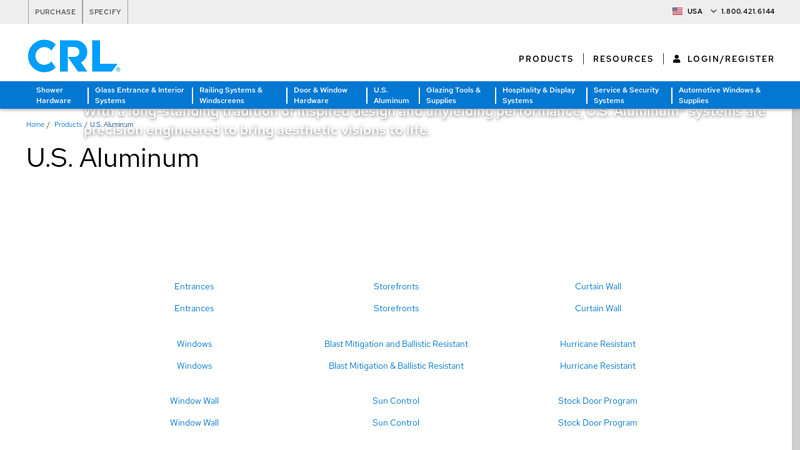Open Blast Mitigation and Ballistic Resistant link

pos(396,344)
